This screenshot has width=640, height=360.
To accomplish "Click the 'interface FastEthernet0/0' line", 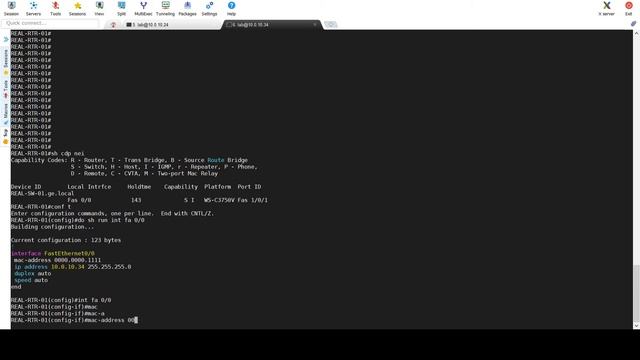I will tap(53, 253).
